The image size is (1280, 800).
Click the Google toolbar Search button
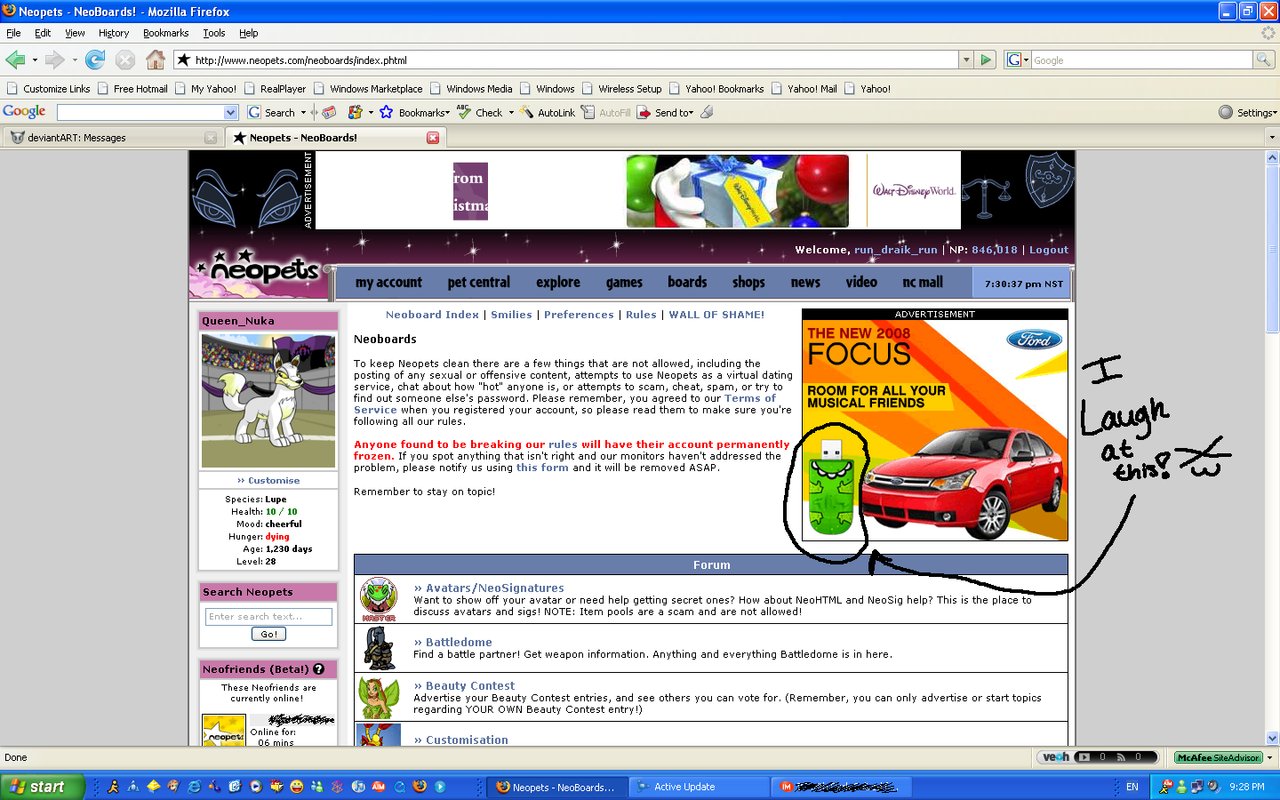click(x=271, y=113)
